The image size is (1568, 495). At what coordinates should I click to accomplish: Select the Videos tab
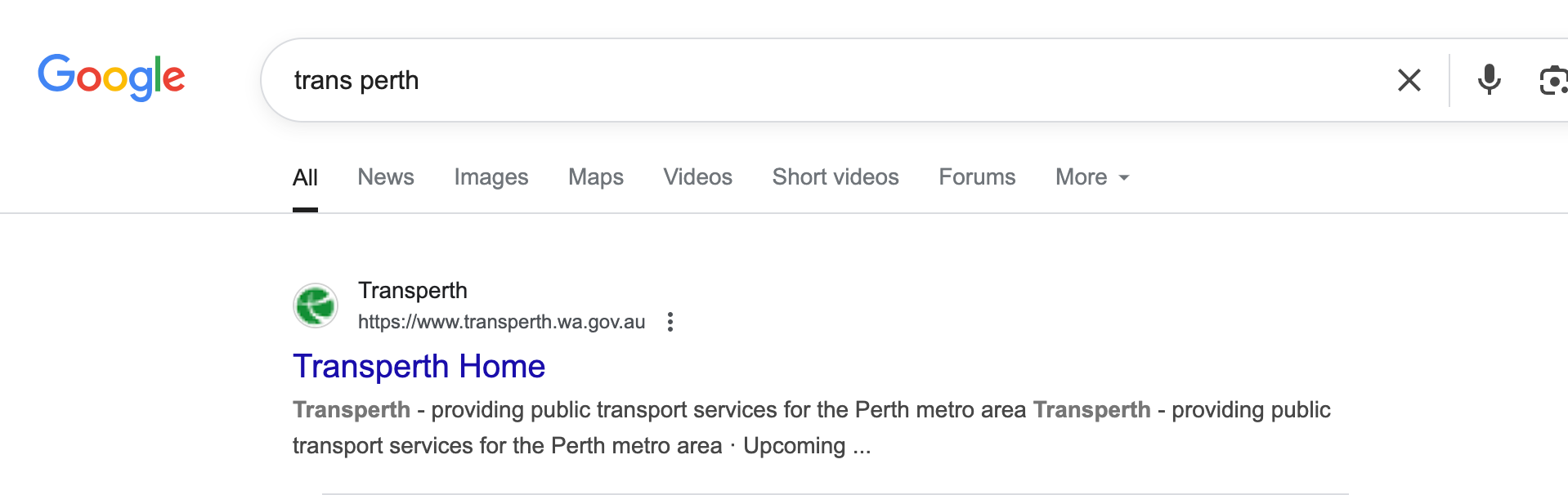click(x=697, y=177)
